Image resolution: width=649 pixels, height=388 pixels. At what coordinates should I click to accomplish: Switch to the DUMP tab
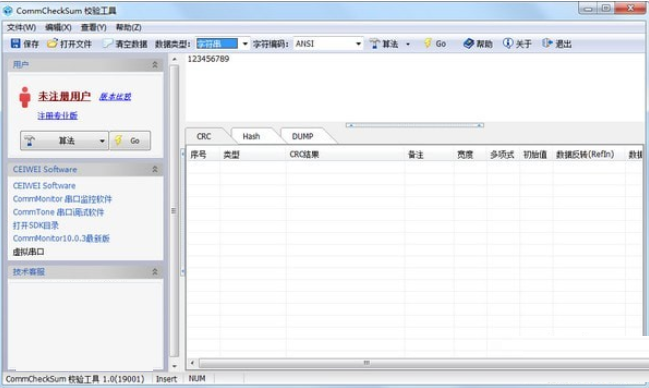[303, 136]
